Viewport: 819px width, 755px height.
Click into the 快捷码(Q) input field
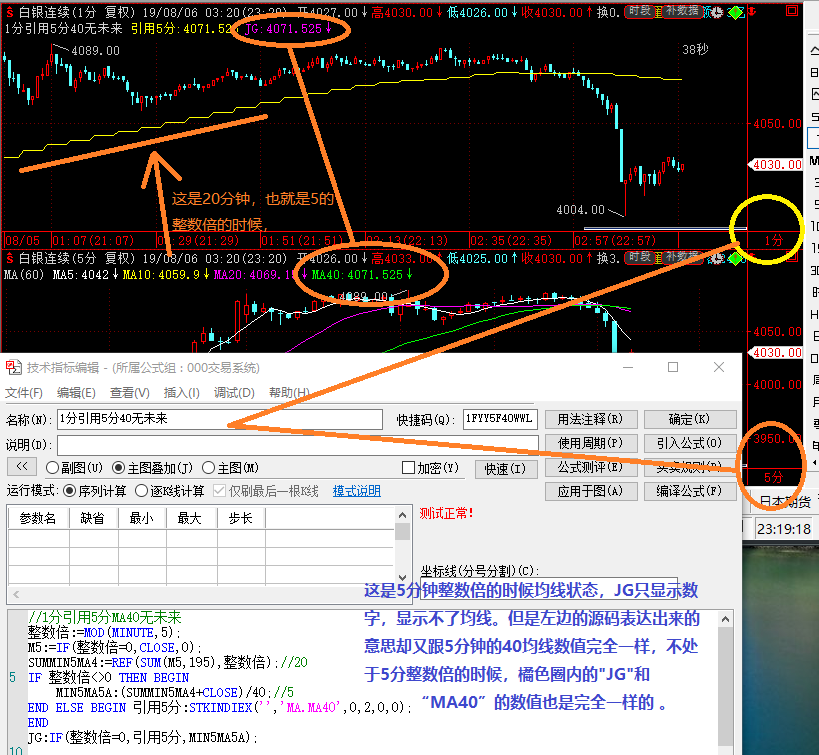500,419
